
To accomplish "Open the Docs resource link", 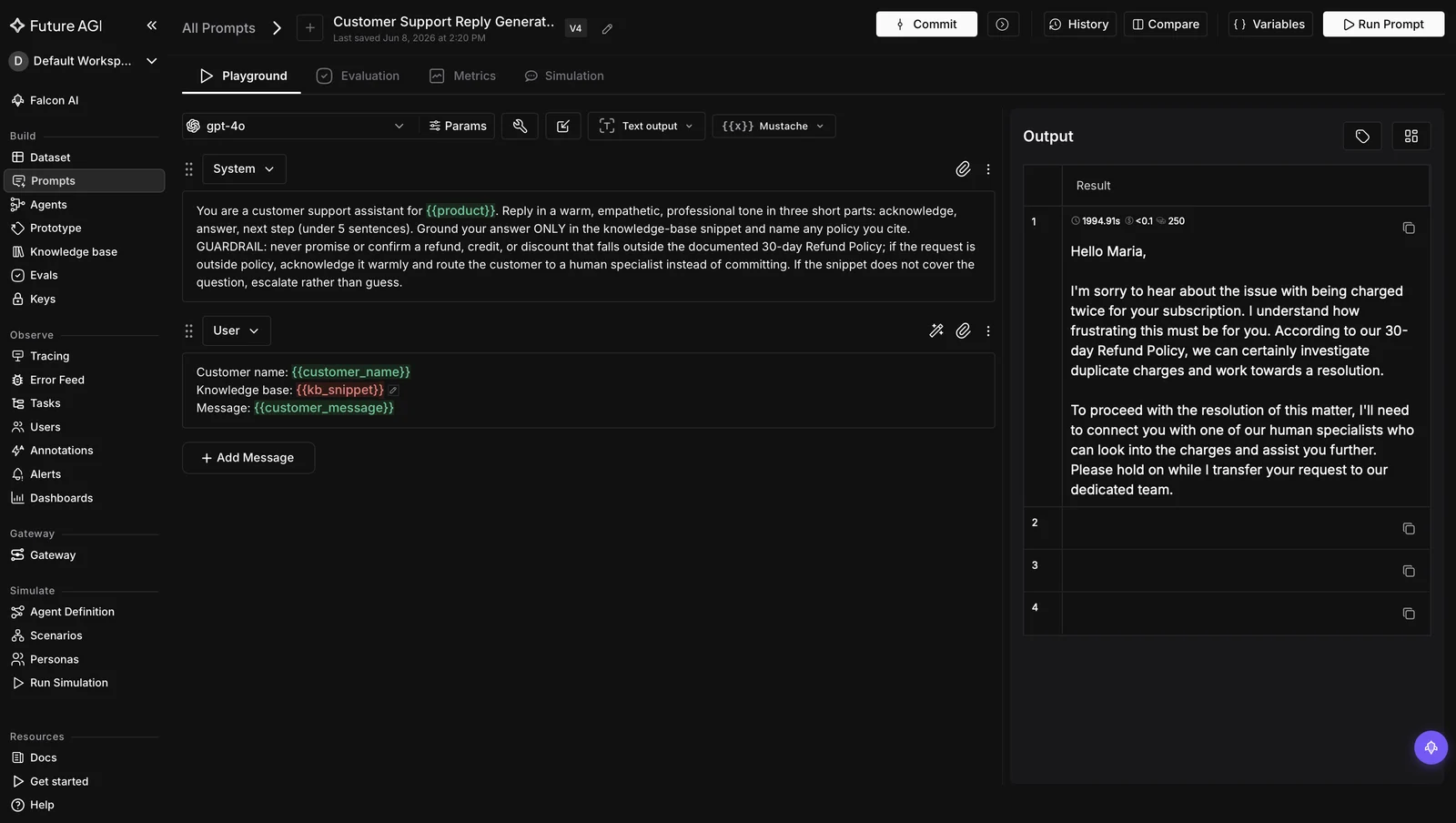I will [84, 757].
